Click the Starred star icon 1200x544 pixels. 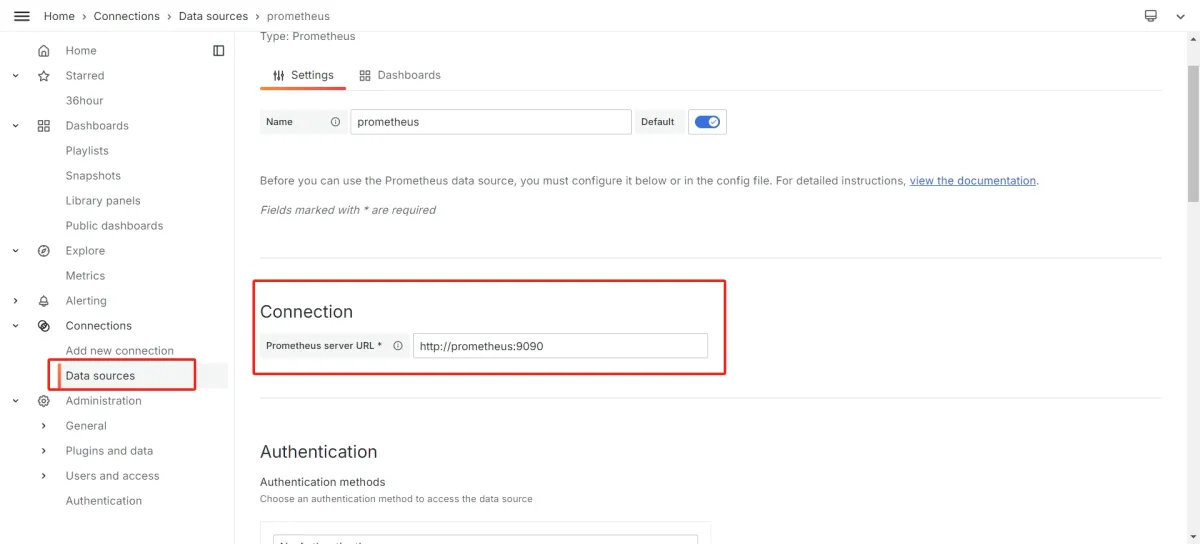click(x=43, y=76)
